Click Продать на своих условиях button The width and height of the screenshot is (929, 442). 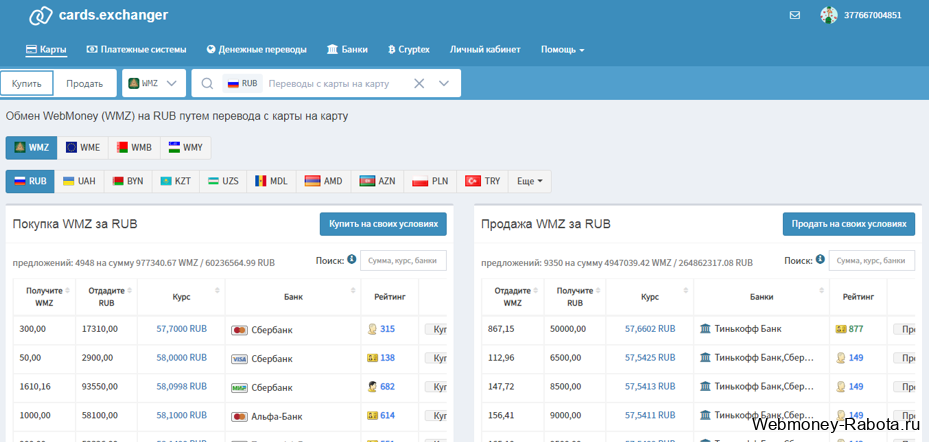[x=848, y=225]
